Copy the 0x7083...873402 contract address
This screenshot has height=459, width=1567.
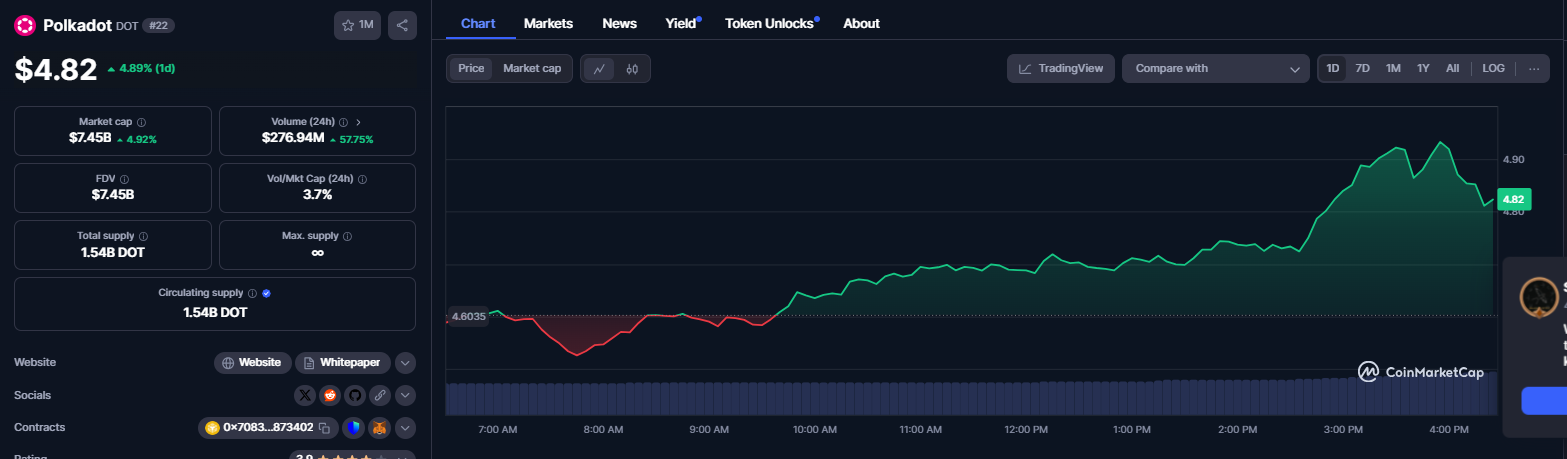point(324,428)
